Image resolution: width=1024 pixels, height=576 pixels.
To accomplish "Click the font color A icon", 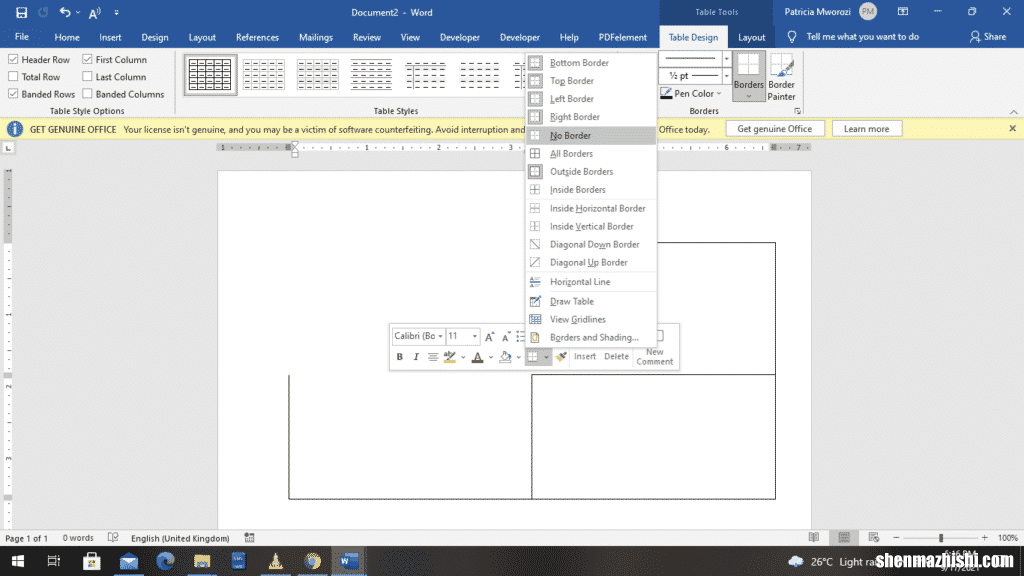I will (477, 357).
